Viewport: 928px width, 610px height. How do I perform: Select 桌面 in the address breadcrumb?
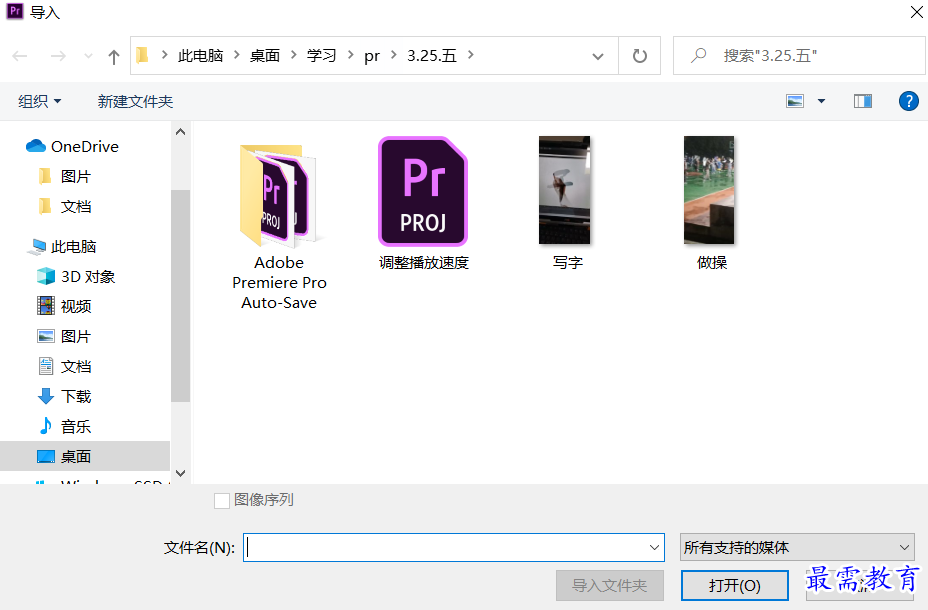265,56
